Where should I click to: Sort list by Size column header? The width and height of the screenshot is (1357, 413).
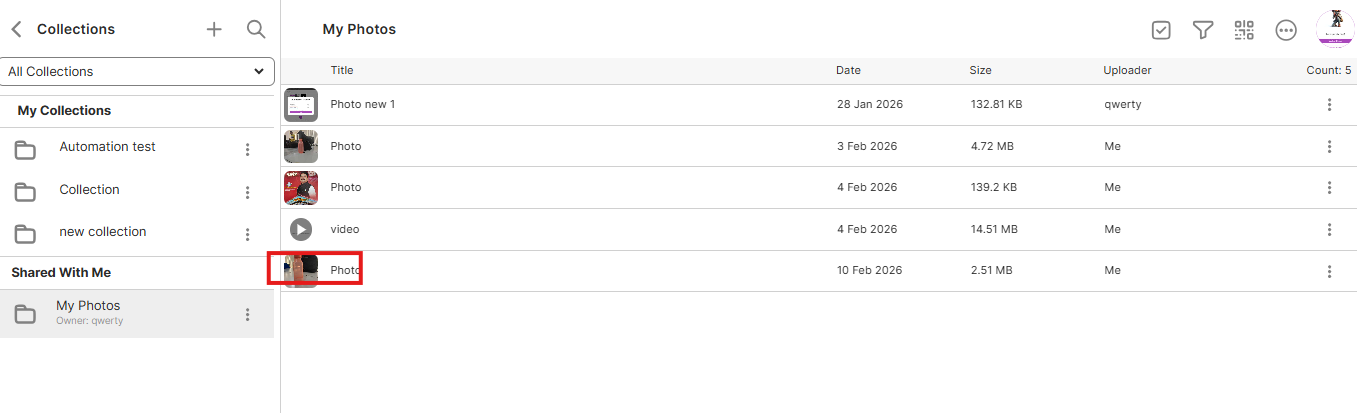click(x=980, y=71)
